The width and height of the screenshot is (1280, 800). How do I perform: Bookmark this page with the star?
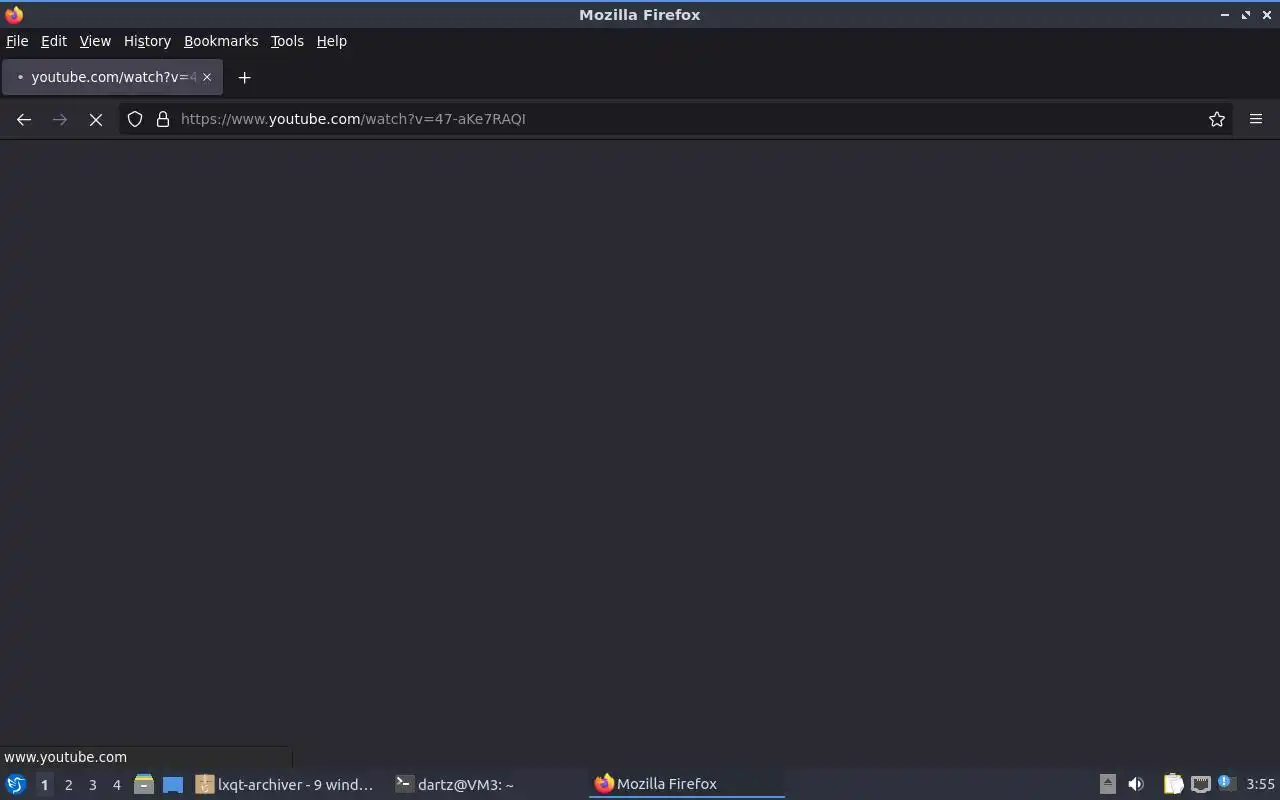[x=1217, y=119]
